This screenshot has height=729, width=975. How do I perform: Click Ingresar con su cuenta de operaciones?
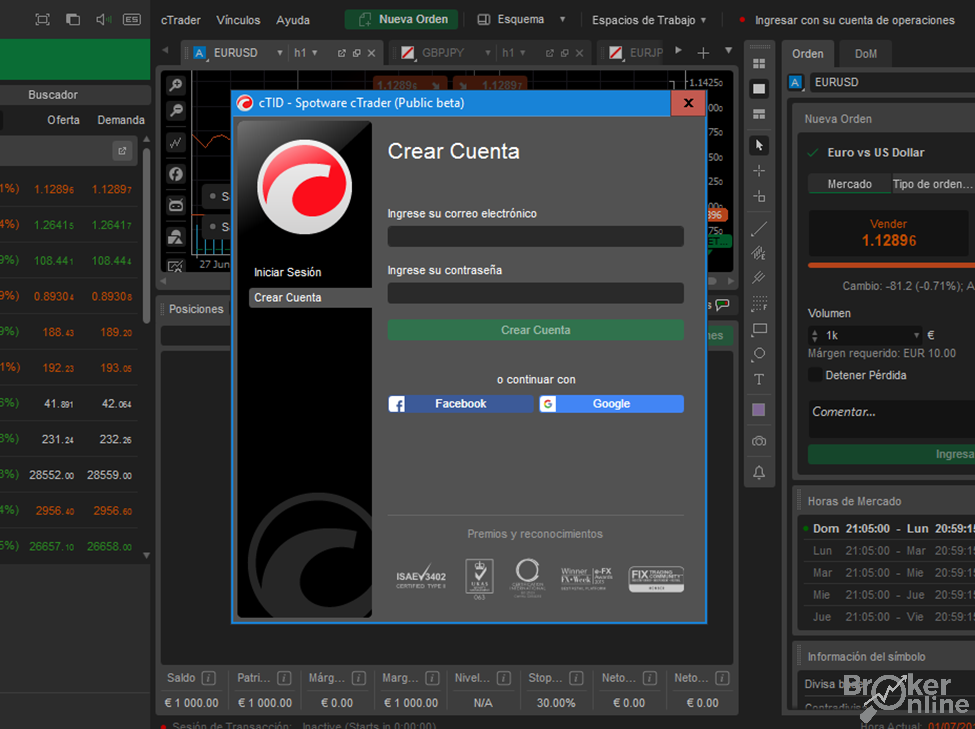click(x=854, y=21)
